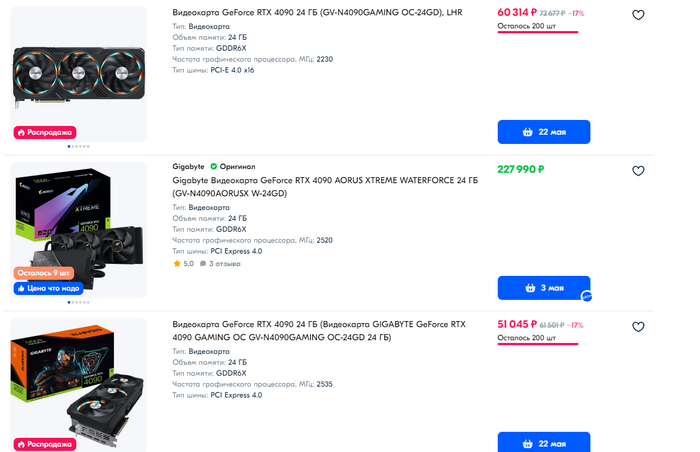Click the small round icon on 3 мая button
The width and height of the screenshot is (700, 452).
[x=588, y=296]
